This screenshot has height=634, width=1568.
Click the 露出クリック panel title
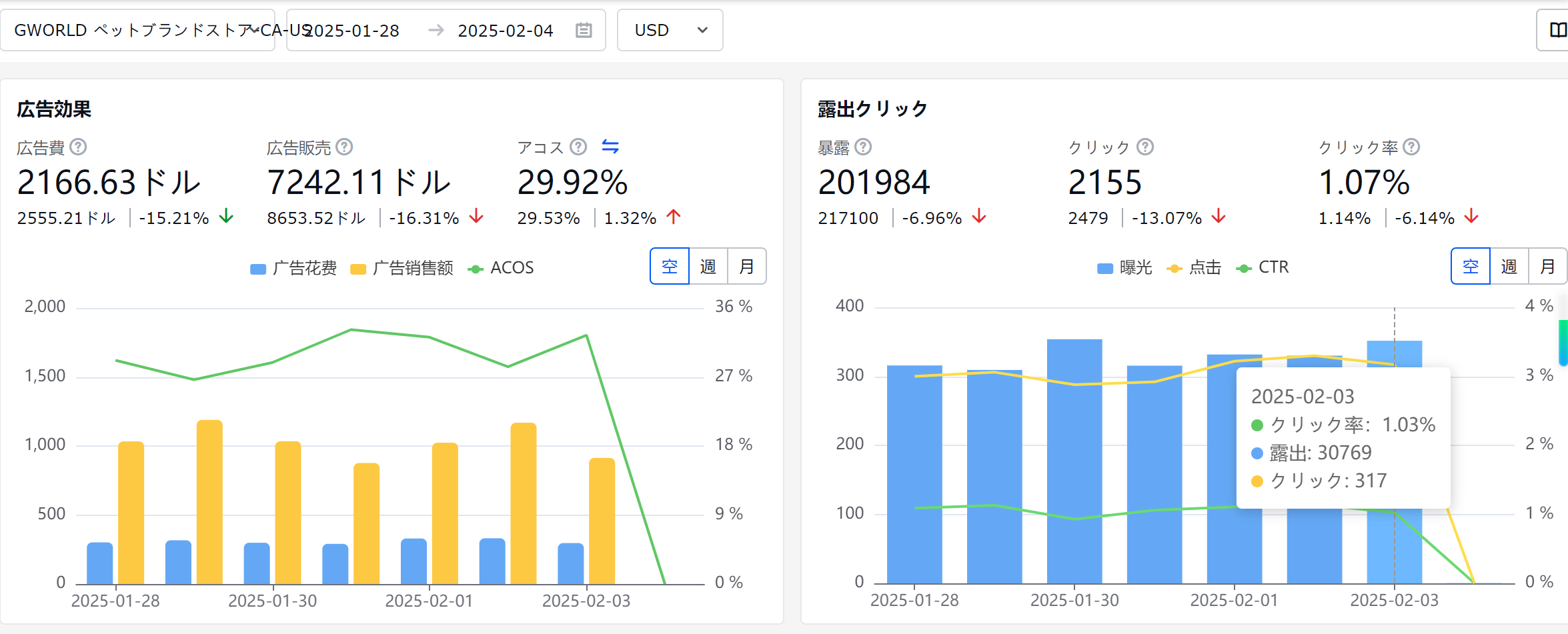click(873, 109)
